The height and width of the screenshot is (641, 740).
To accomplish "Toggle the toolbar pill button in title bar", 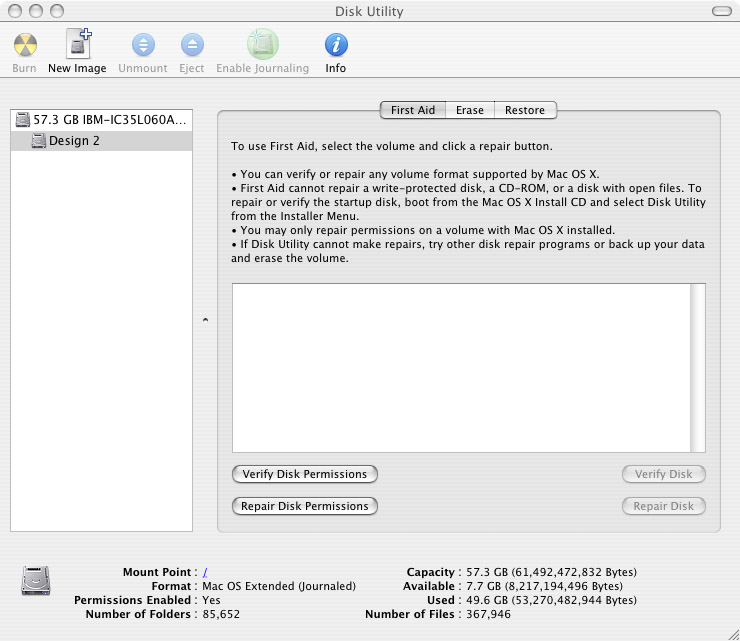I will (722, 11).
